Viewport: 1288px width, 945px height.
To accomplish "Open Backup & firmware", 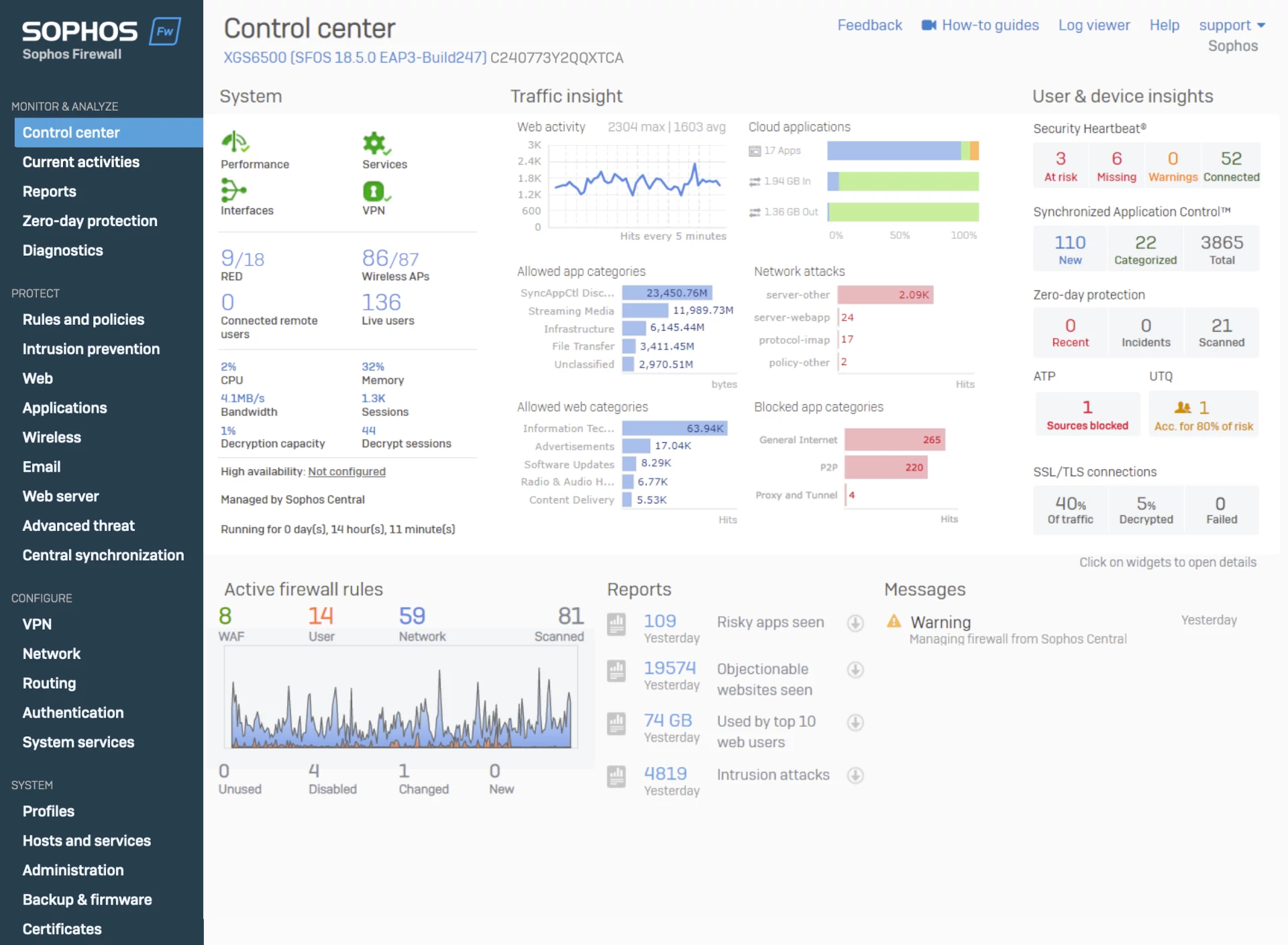I will pos(87,900).
